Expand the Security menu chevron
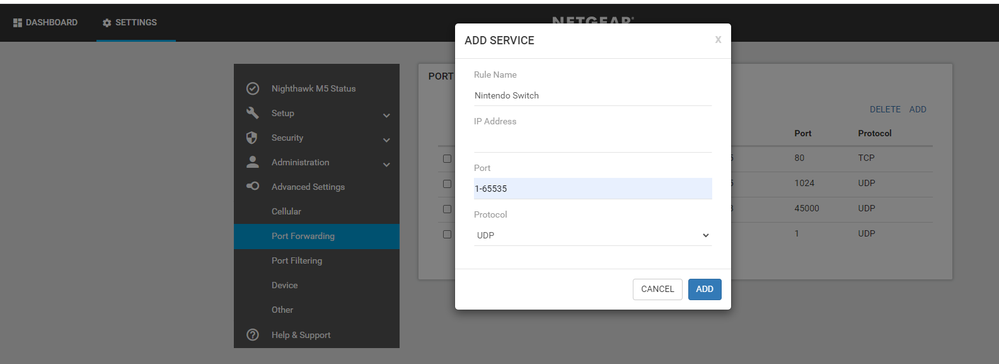The image size is (999, 364). tap(386, 140)
